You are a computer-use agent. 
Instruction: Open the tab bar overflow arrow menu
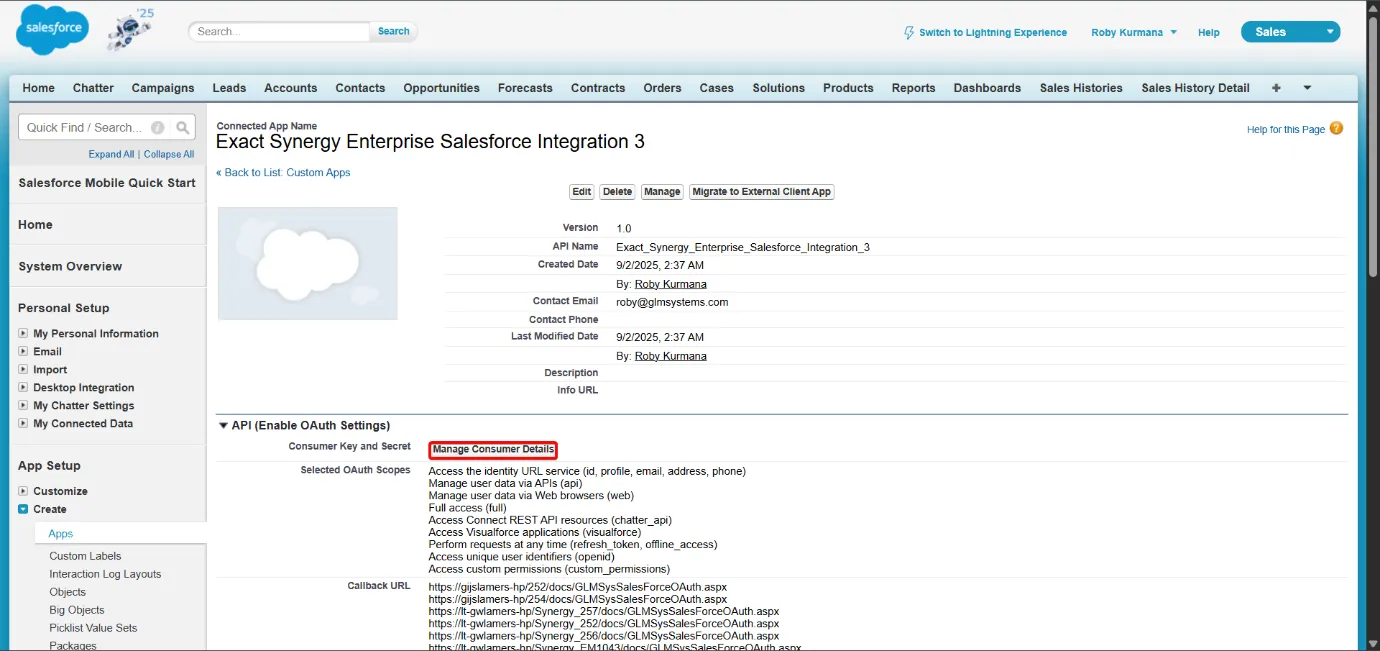pos(1307,88)
